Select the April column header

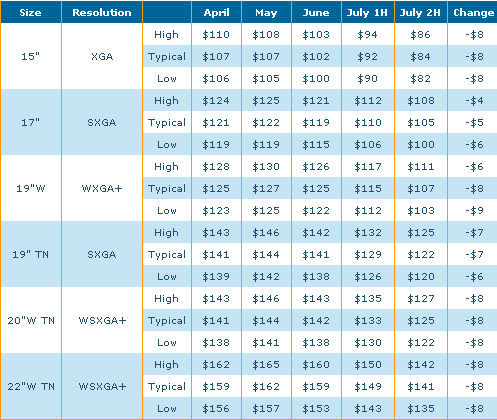pyautogui.click(x=216, y=12)
